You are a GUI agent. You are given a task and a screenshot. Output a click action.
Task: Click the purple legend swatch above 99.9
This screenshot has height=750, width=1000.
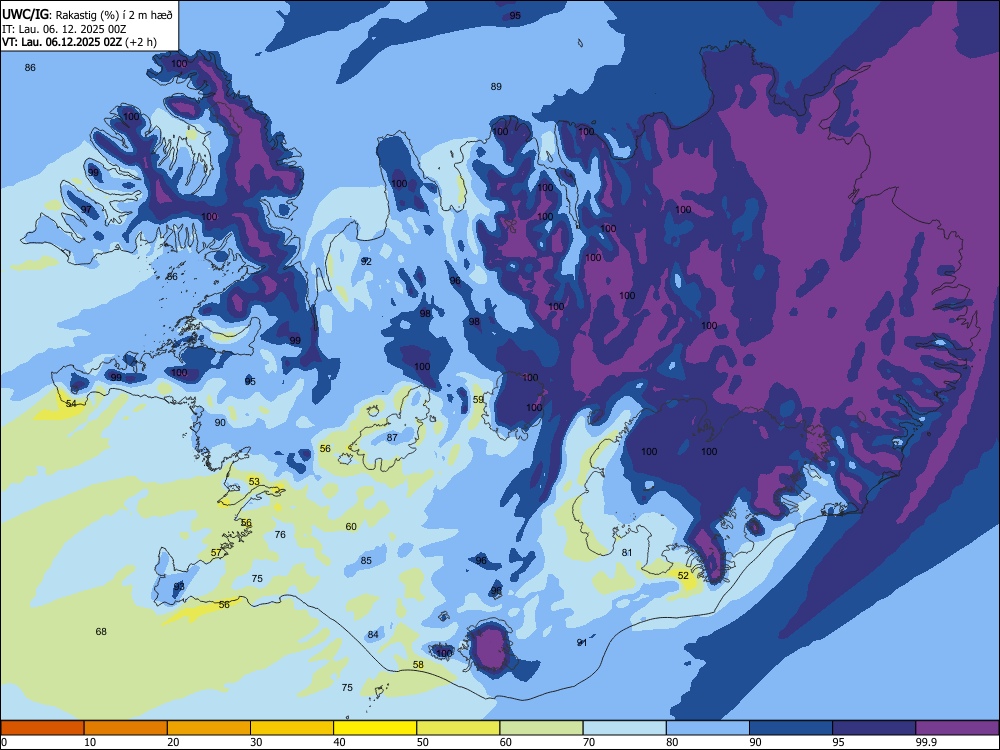click(957, 728)
